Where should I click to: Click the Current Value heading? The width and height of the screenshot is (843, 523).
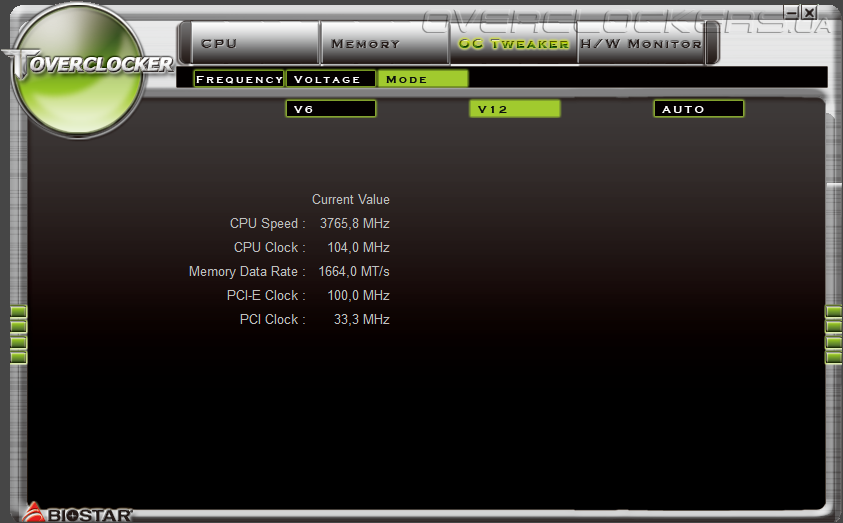pos(351,199)
